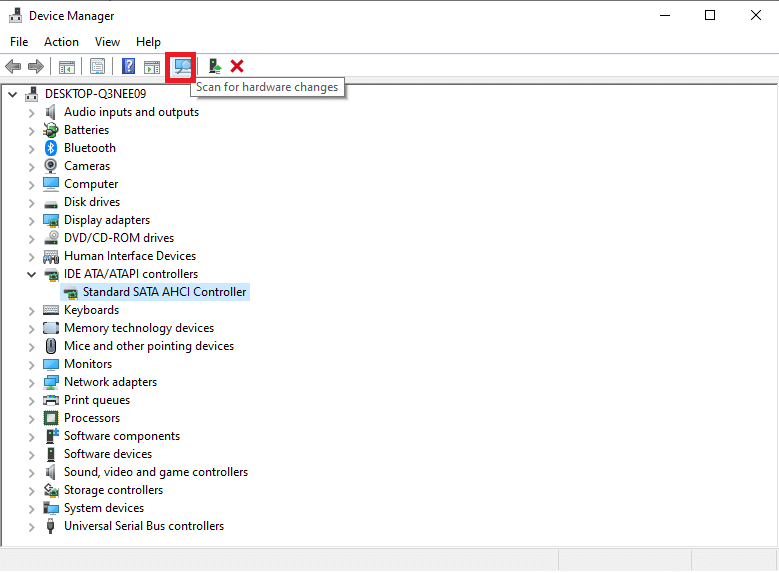
Task: Collapse the DESKTOP-Q3NEE09 root node
Action: click(x=12, y=94)
